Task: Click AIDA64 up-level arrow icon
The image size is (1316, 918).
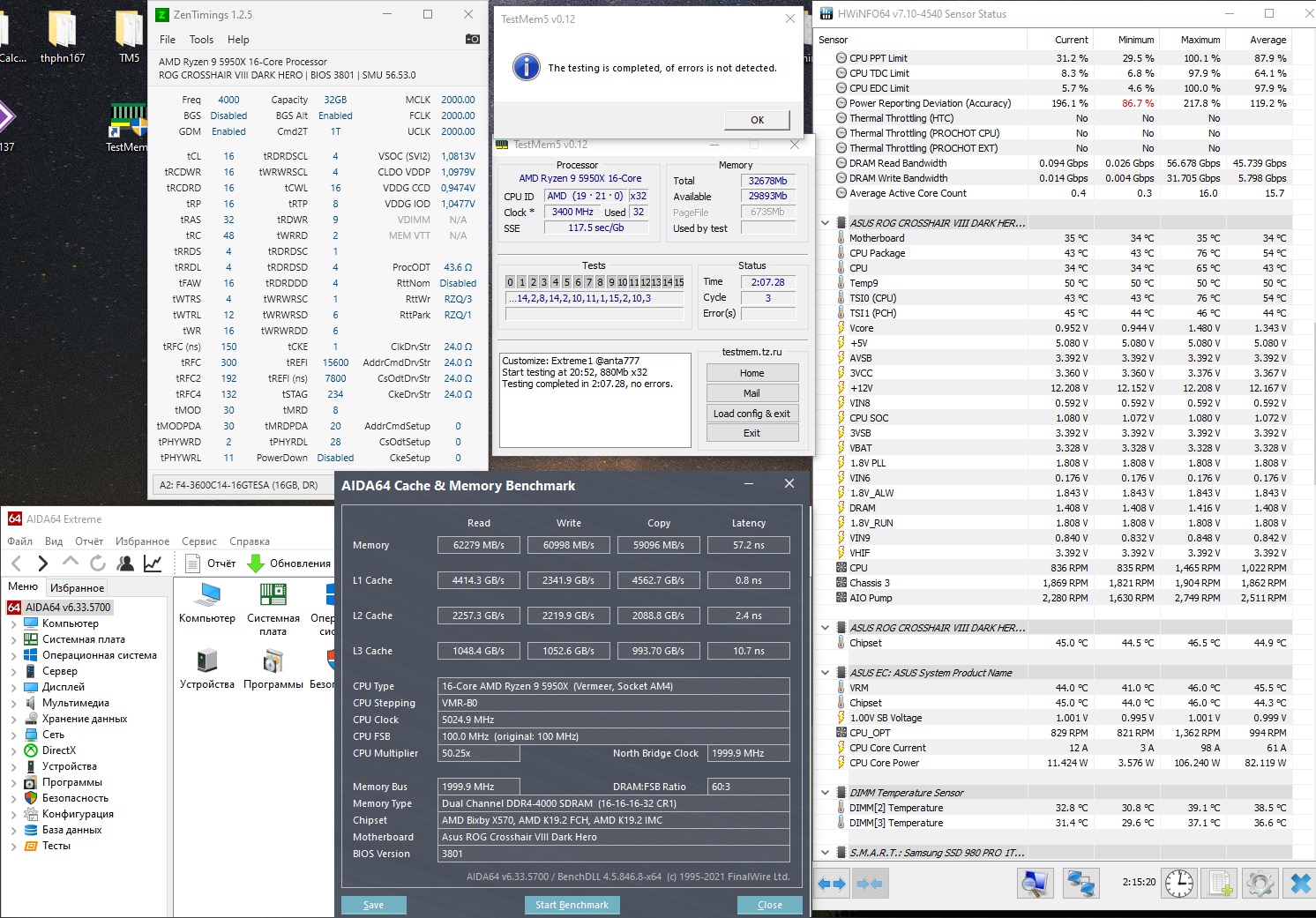Action: click(x=71, y=563)
